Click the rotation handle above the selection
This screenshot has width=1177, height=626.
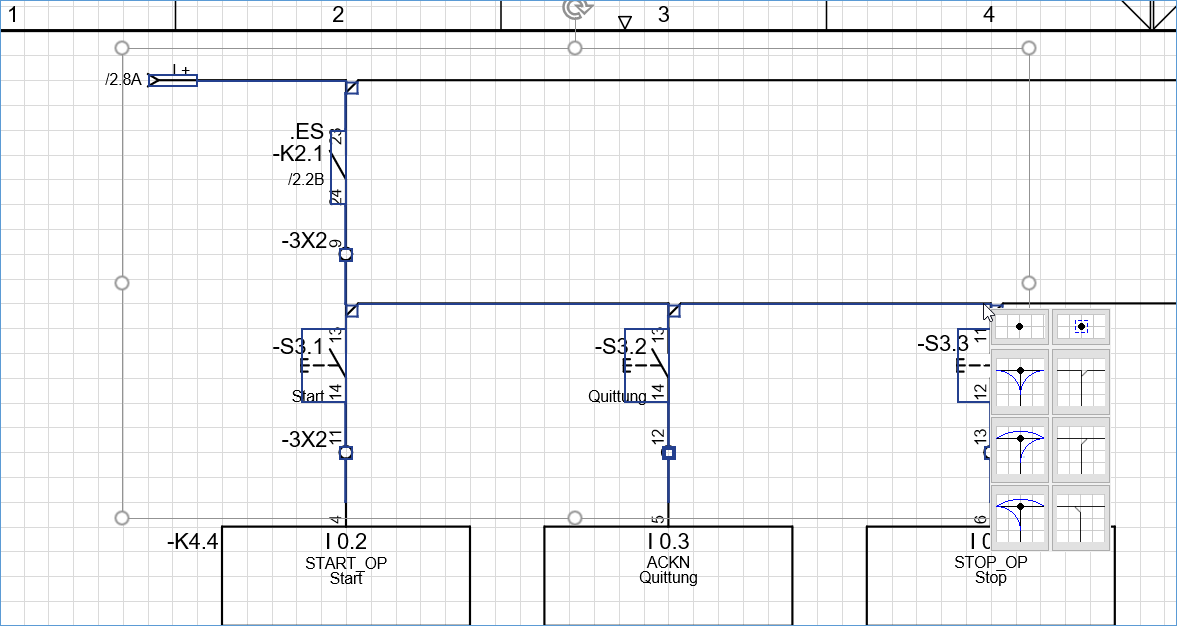[575, 9]
